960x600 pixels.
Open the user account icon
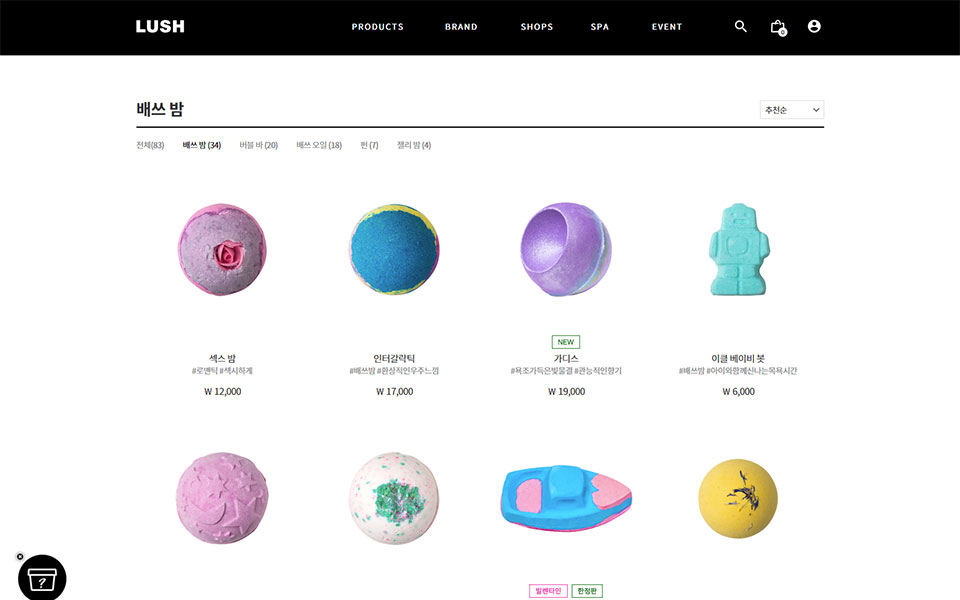[814, 26]
